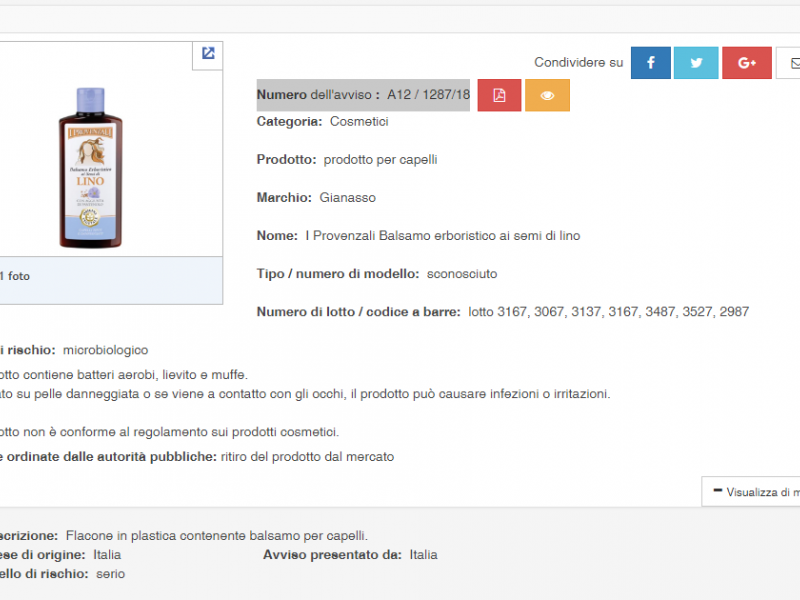Share the notice on Google Plus
Viewport: 800px width, 600px height.
(746, 63)
